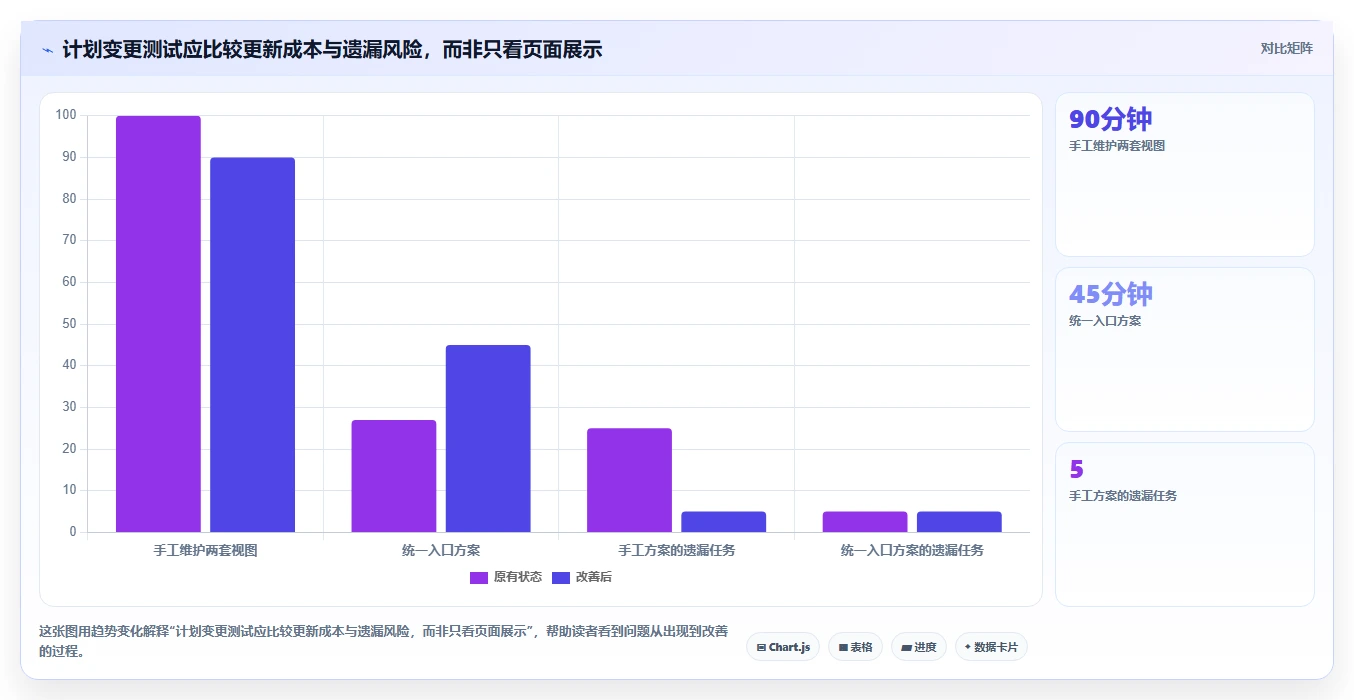Click the purple 原有状态 bar for 统一入口方案的遗漏任务
Image resolution: width=1354 pixels, height=700 pixels.
point(865,522)
